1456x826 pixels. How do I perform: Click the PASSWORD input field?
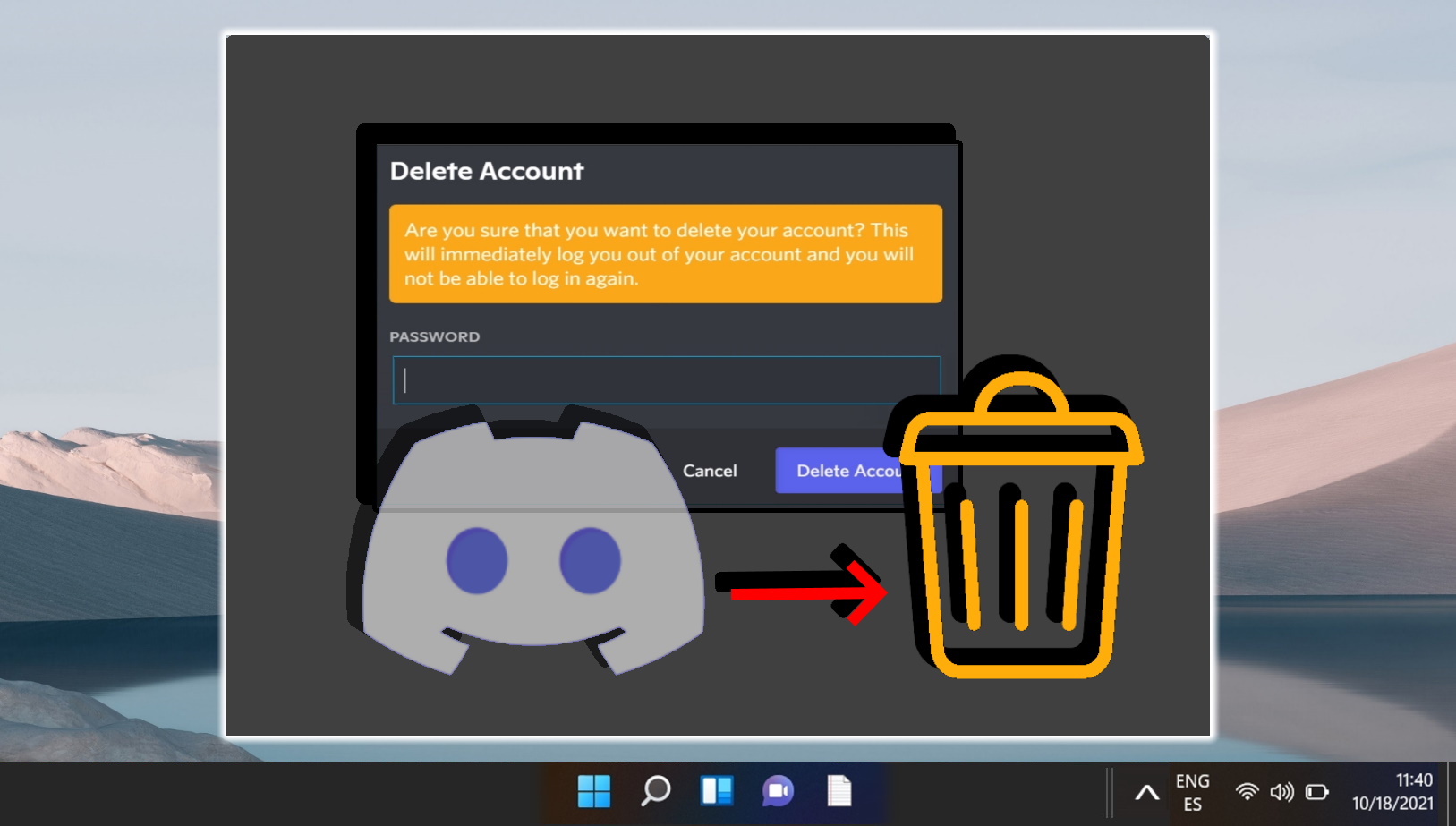pyautogui.click(x=667, y=380)
